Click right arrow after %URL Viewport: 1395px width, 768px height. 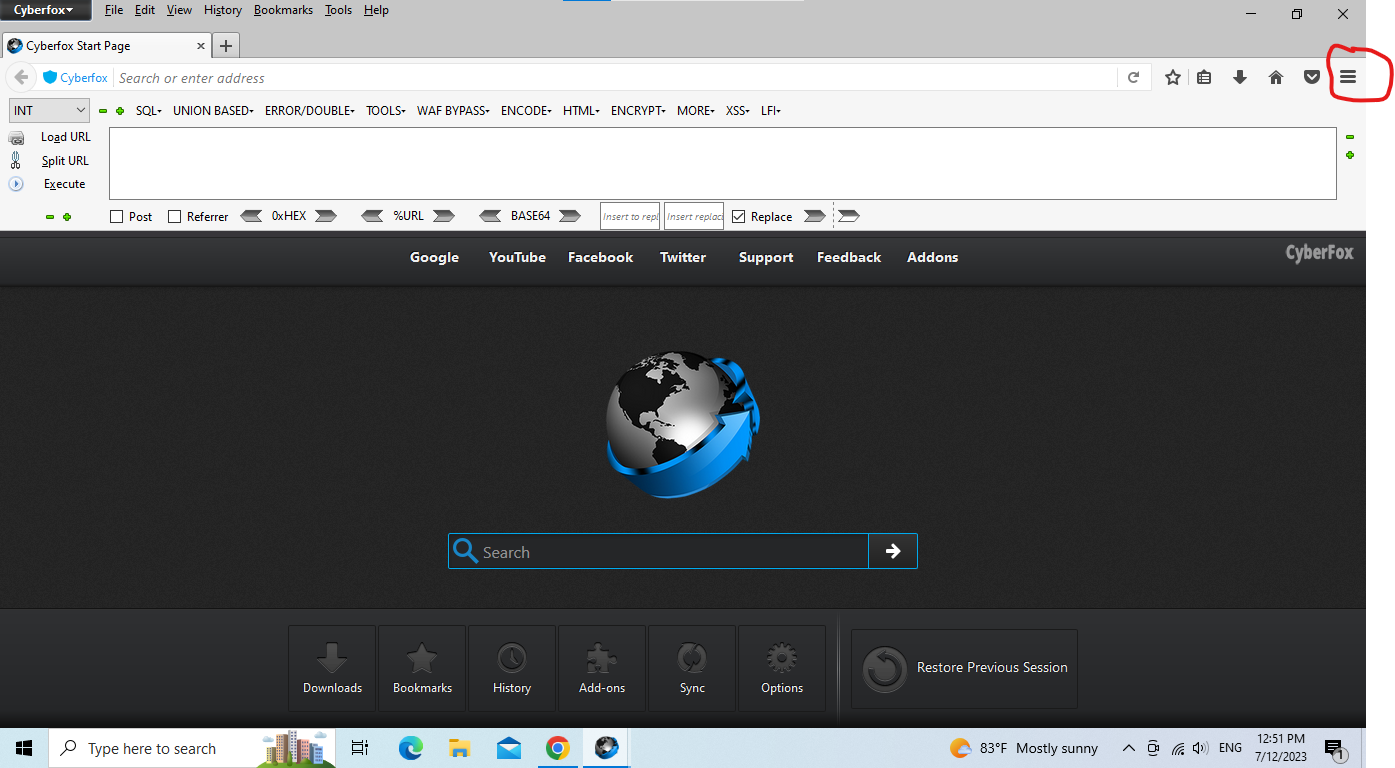(444, 216)
